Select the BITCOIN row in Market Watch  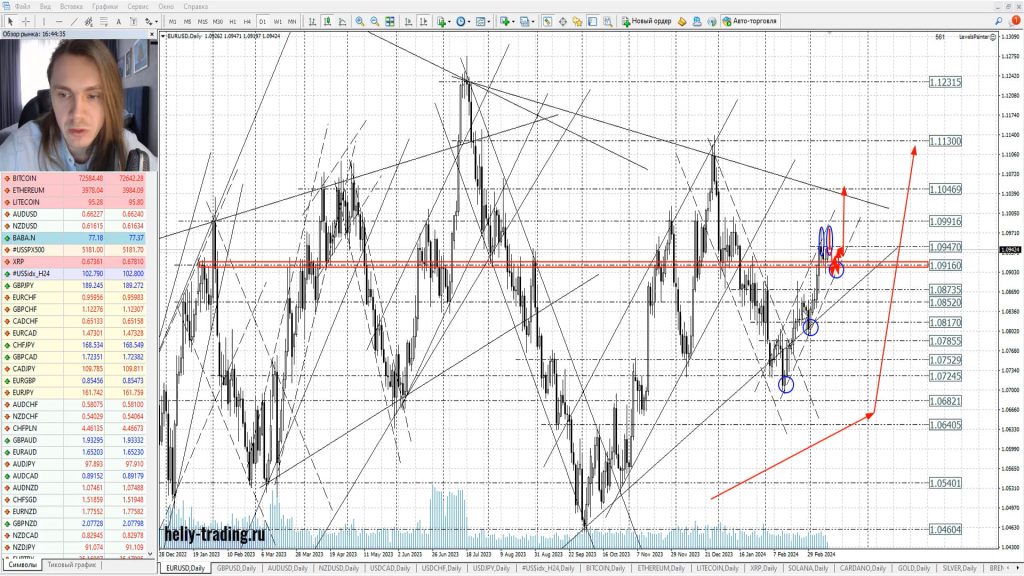(x=30, y=178)
